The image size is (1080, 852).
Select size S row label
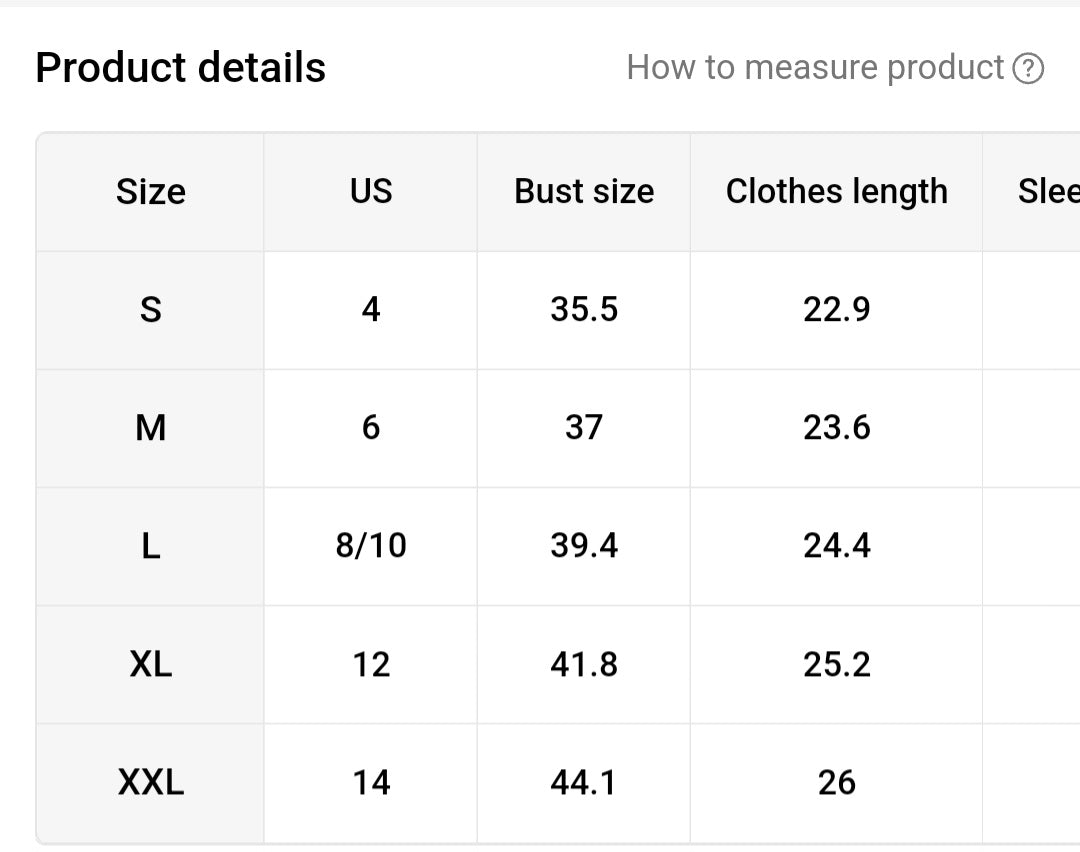point(150,309)
